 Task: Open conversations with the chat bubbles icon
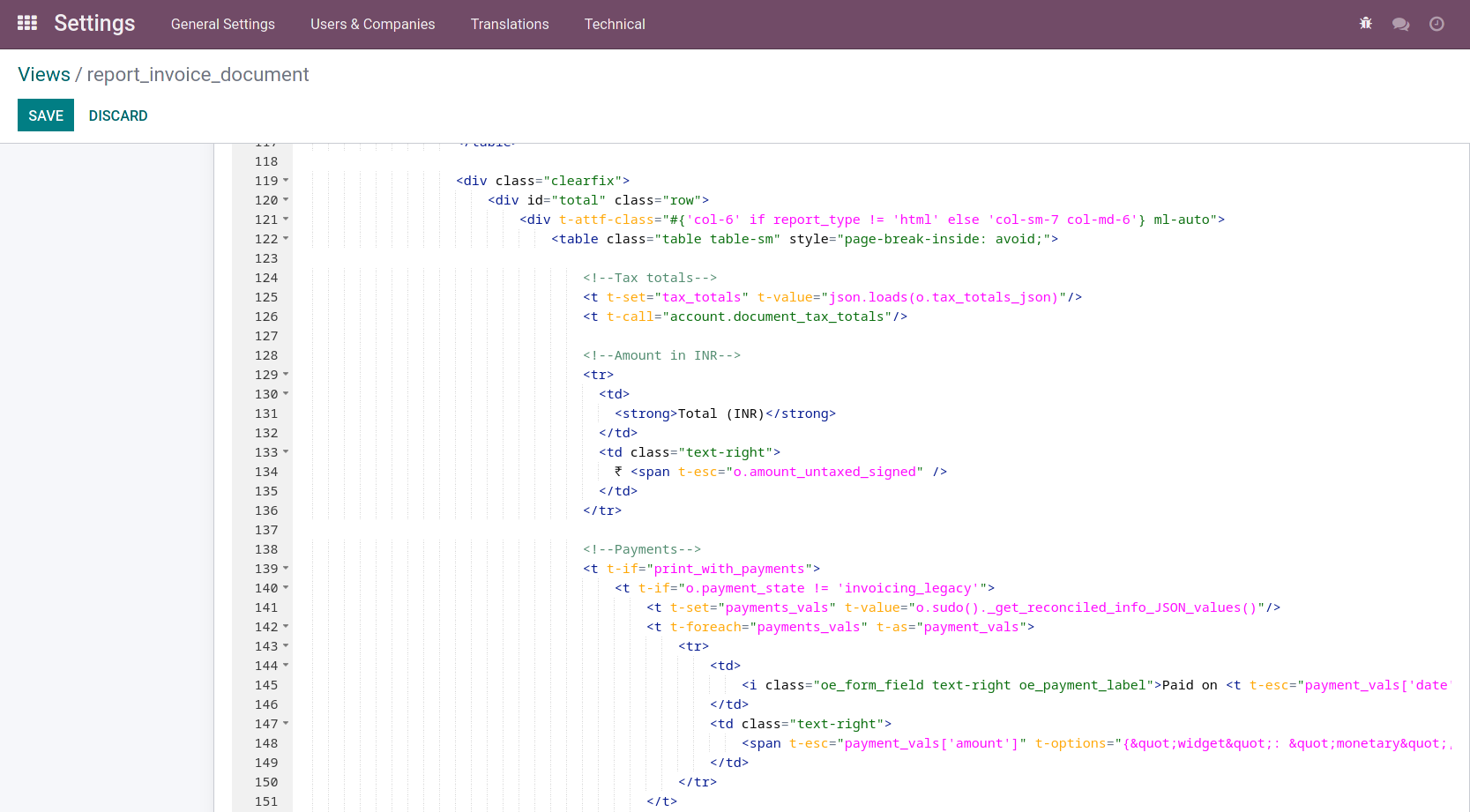pos(1401,24)
